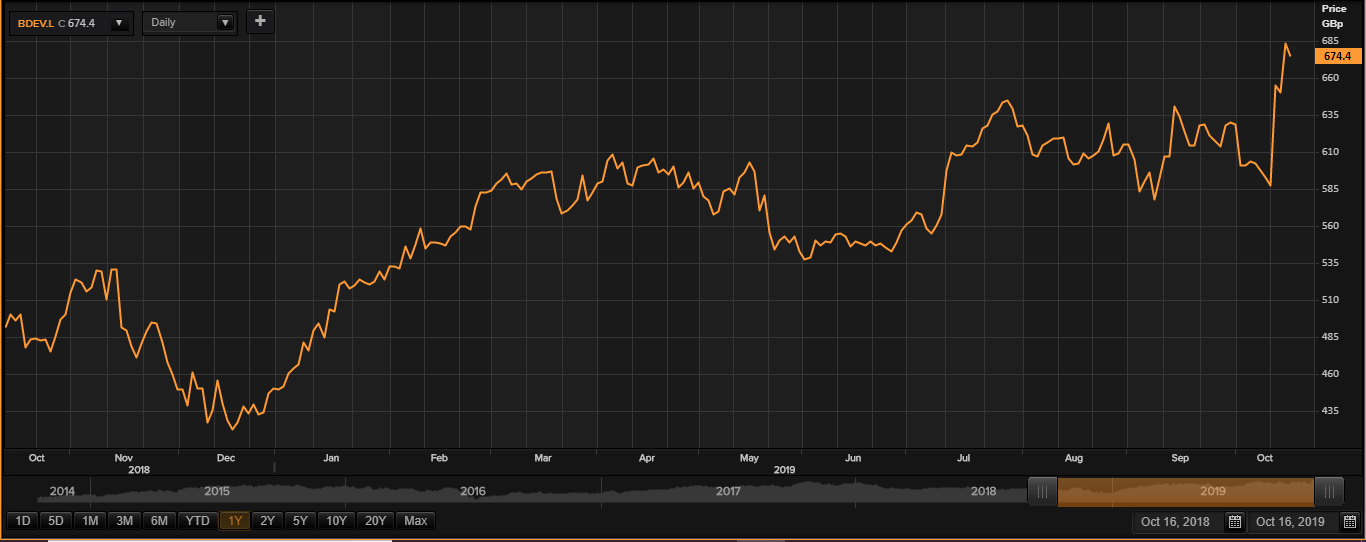This screenshot has width=1366, height=542.
Task: Click the 435 price axis label
Action: pos(1331,411)
